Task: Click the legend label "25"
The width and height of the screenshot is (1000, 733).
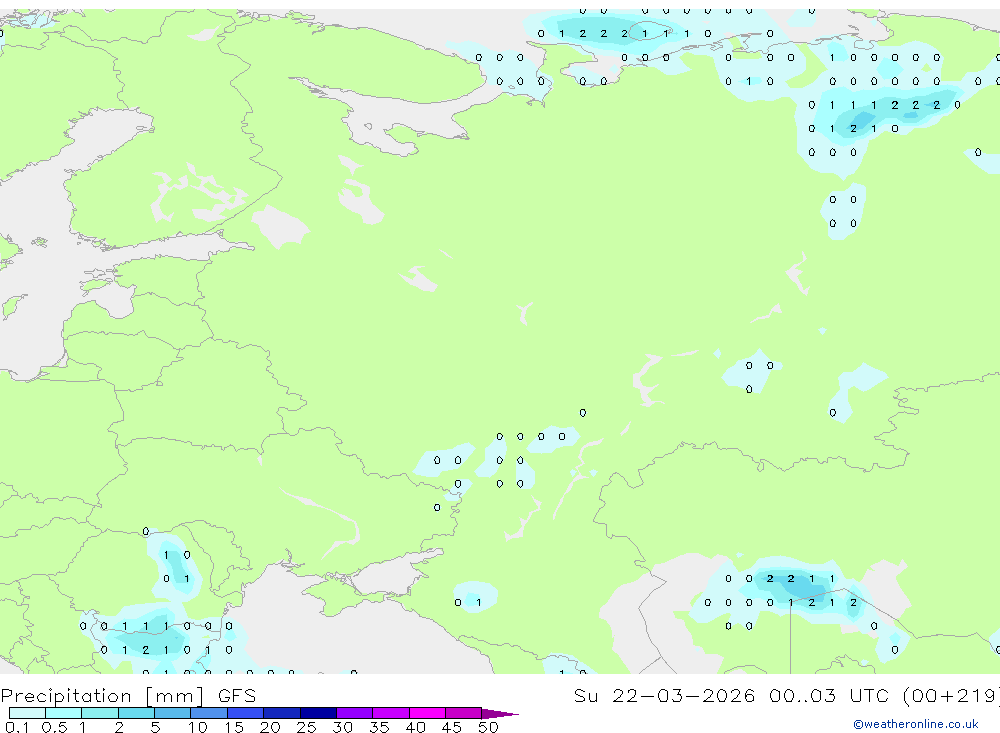Action: coord(306,727)
